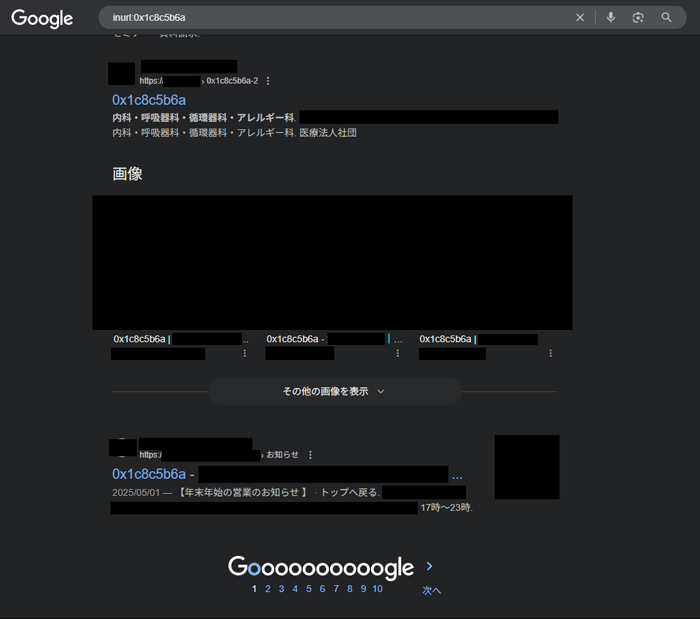
Task: Open third image caption 0x1c8c5b6a |
Action: coord(448,339)
